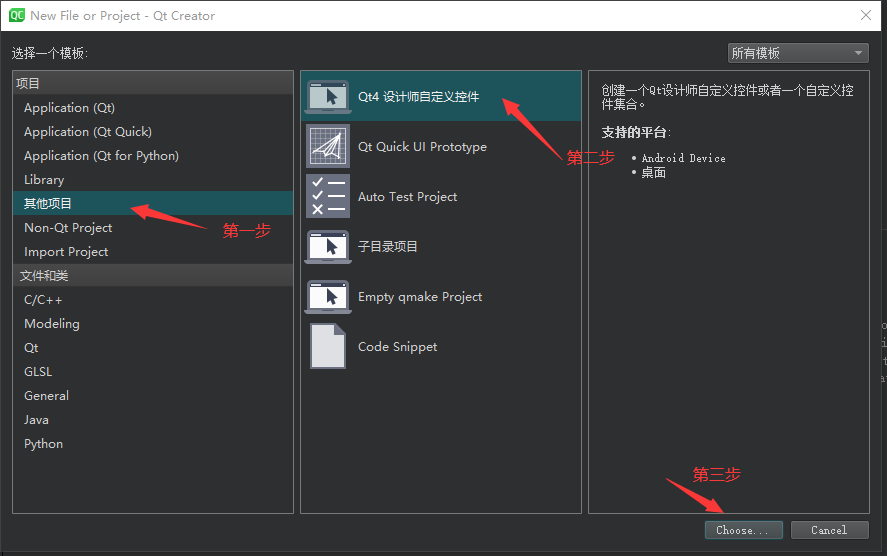Select Application (Qt Quick) category
The width and height of the screenshot is (887, 556).
click(x=153, y=132)
